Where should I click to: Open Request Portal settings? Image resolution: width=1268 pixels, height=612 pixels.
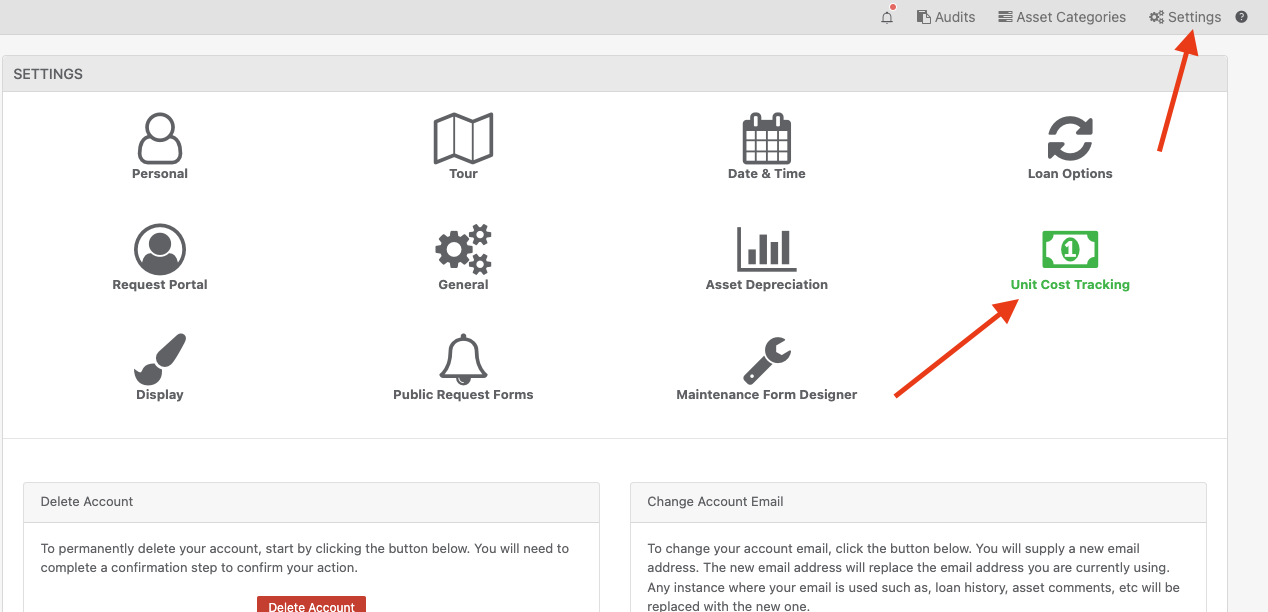pyautogui.click(x=159, y=256)
